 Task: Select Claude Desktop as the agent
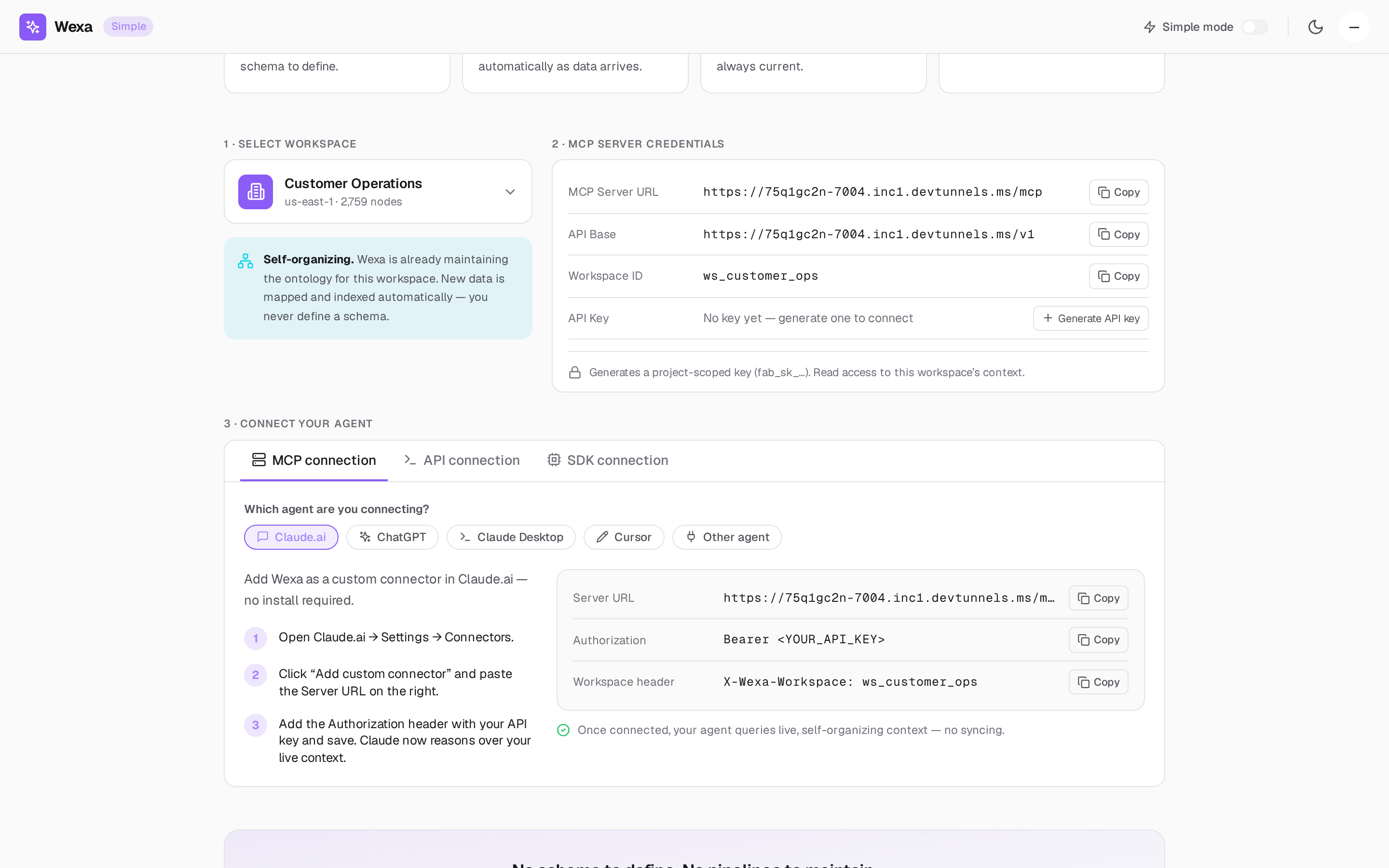[x=511, y=537]
